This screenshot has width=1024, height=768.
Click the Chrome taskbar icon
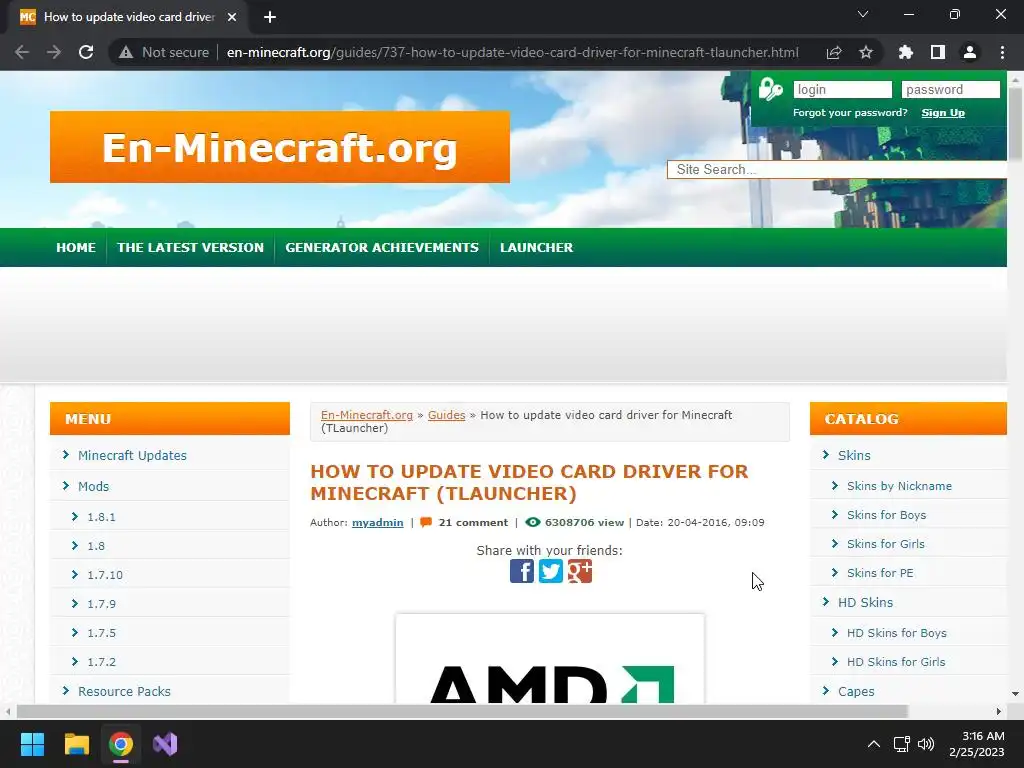(x=121, y=744)
